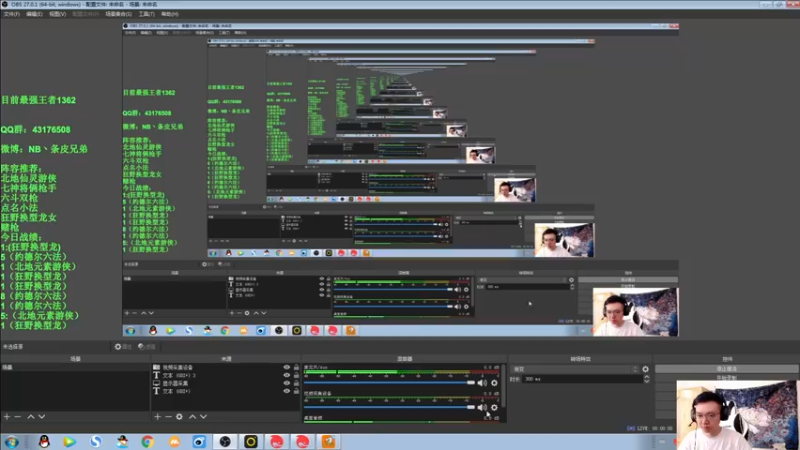Open the blue circle browser taskbar icon
The image size is (800, 450).
point(199,442)
